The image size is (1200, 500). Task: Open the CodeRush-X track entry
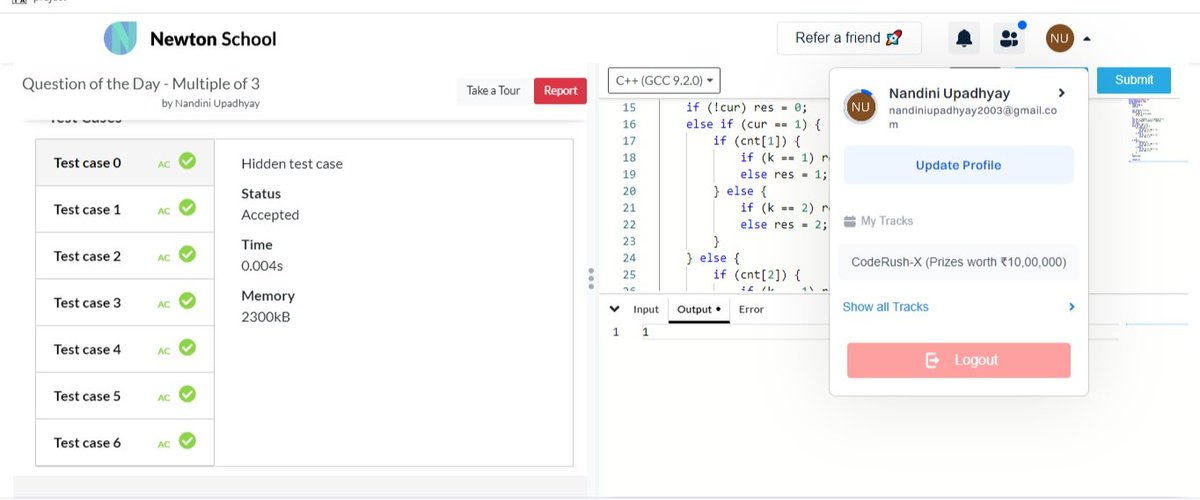(x=959, y=262)
